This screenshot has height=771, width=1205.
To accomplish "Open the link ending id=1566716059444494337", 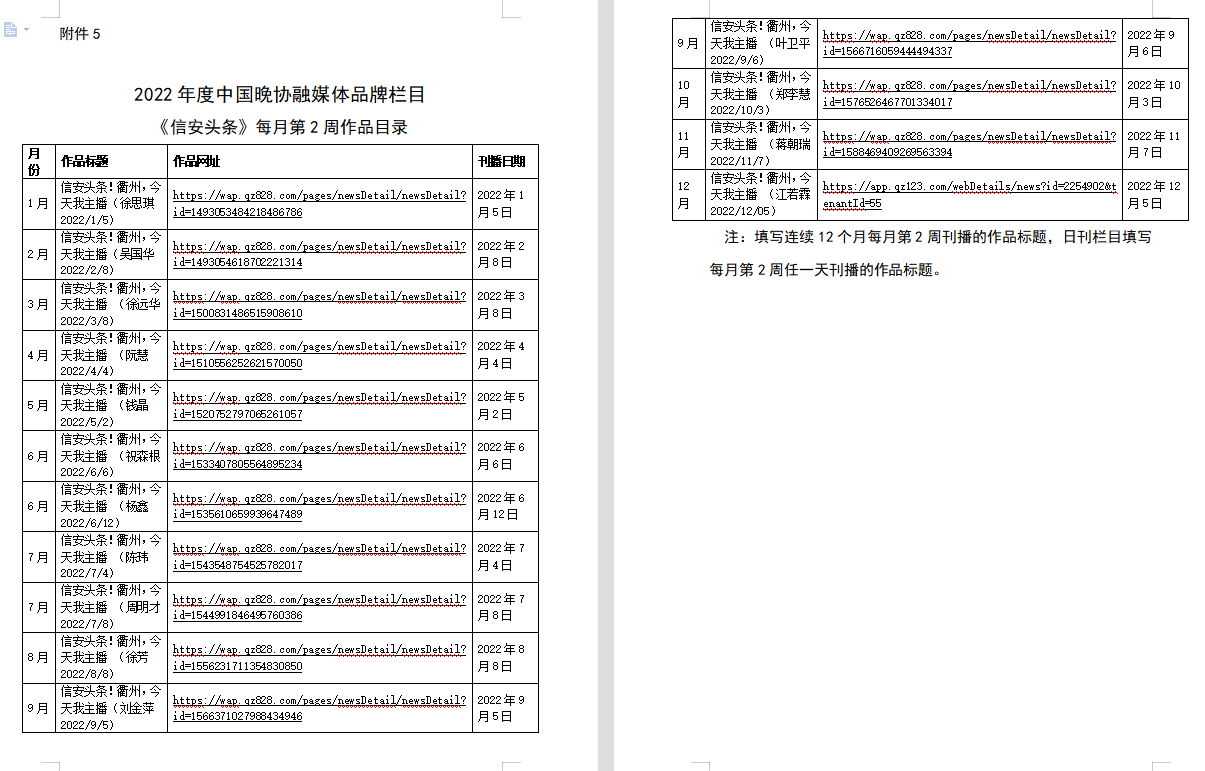I will pyautogui.click(x=969, y=43).
